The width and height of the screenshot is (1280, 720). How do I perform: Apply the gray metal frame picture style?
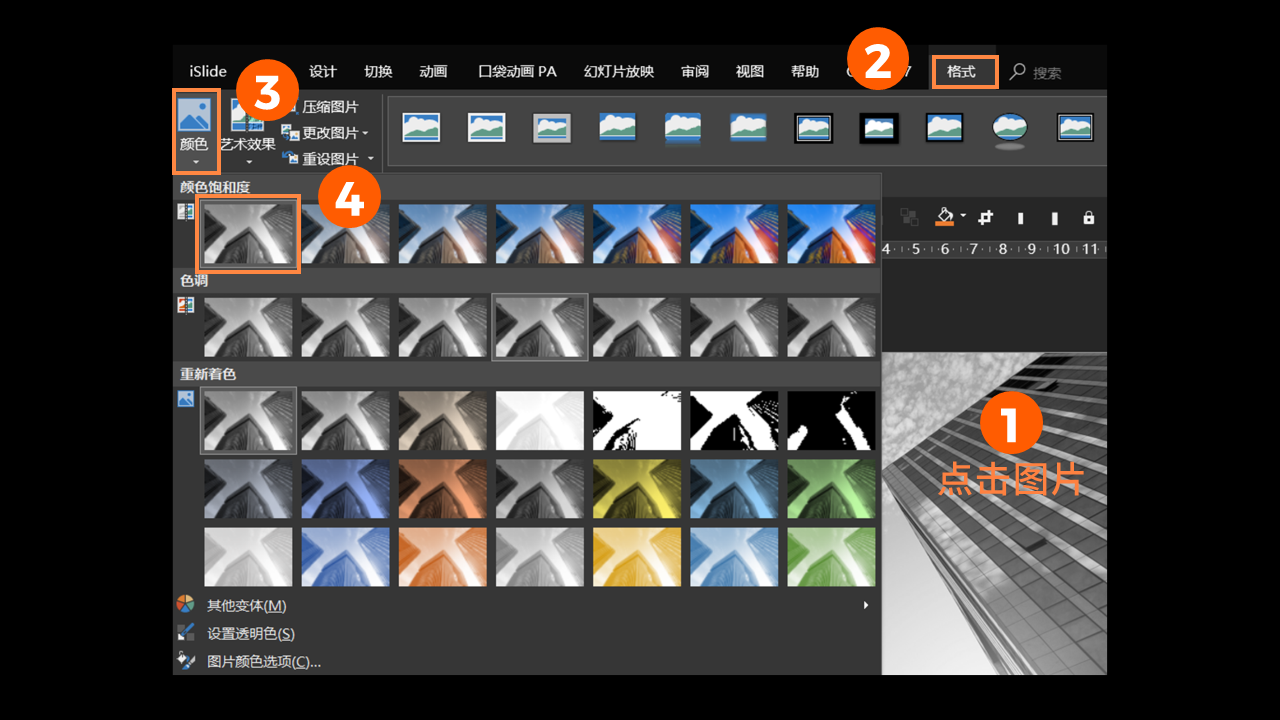point(552,128)
